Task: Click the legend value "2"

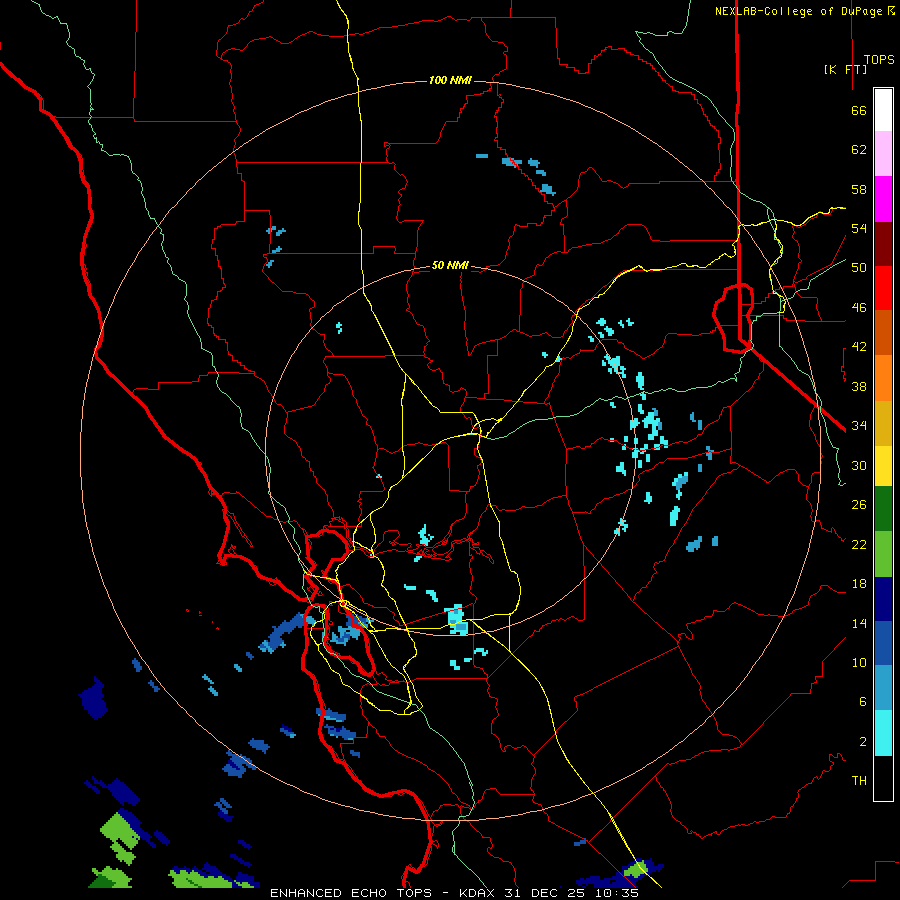Action: [x=863, y=742]
